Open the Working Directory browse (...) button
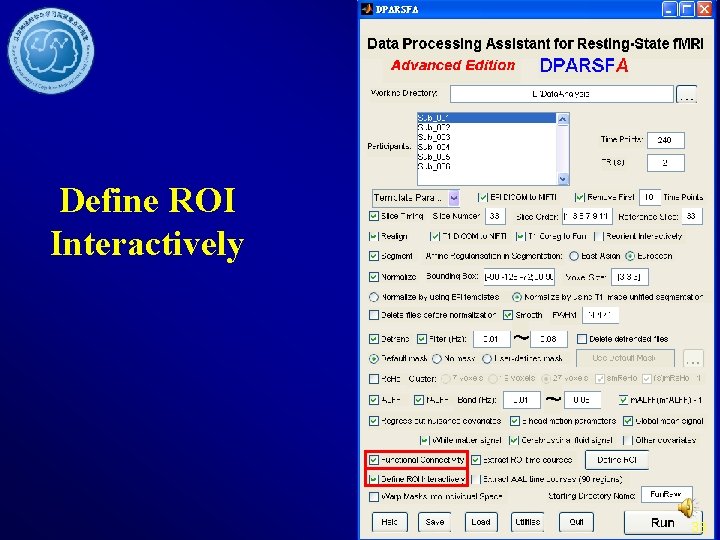Screen dimensions: 720x540 686,94
